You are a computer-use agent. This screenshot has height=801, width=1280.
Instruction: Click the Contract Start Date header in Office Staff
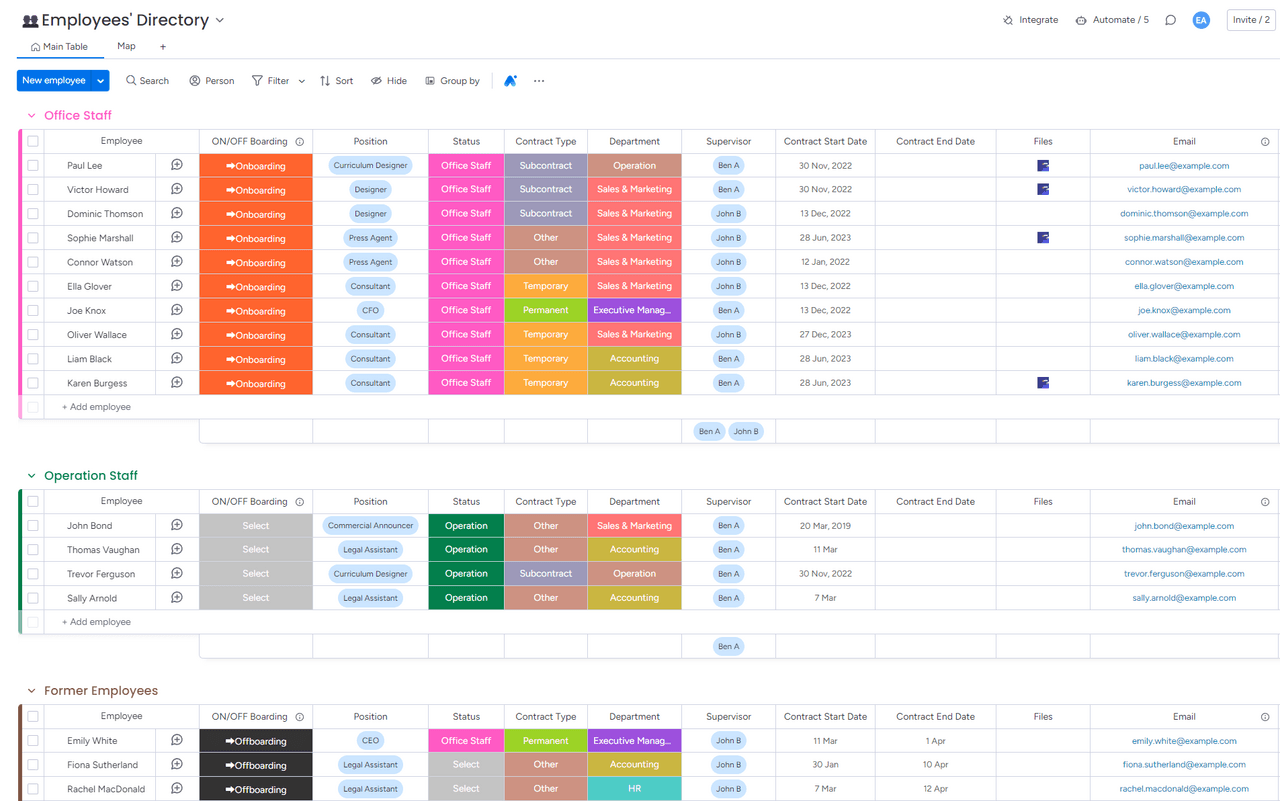(825, 142)
